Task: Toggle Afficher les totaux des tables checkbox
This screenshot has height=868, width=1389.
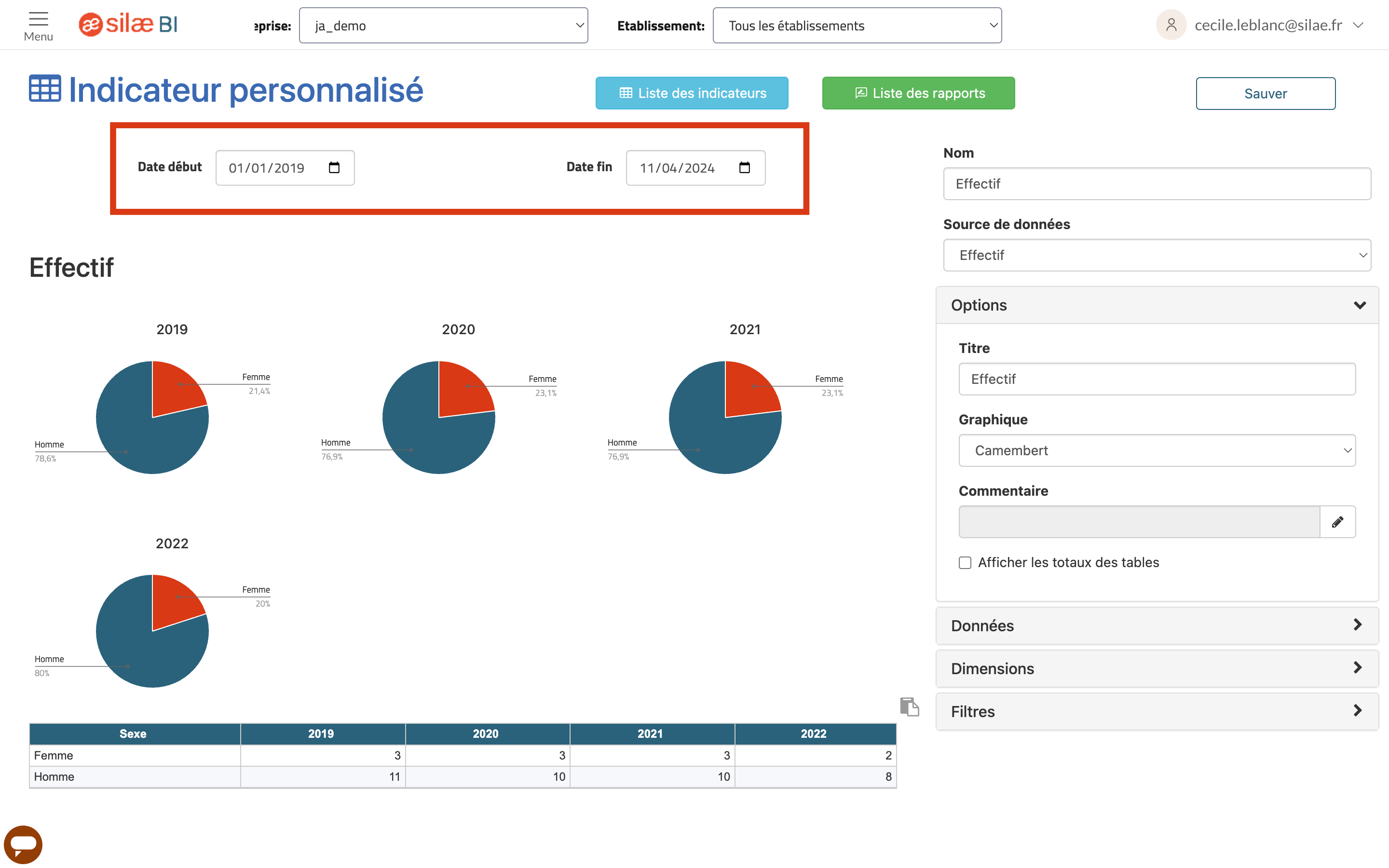Action: click(x=965, y=563)
